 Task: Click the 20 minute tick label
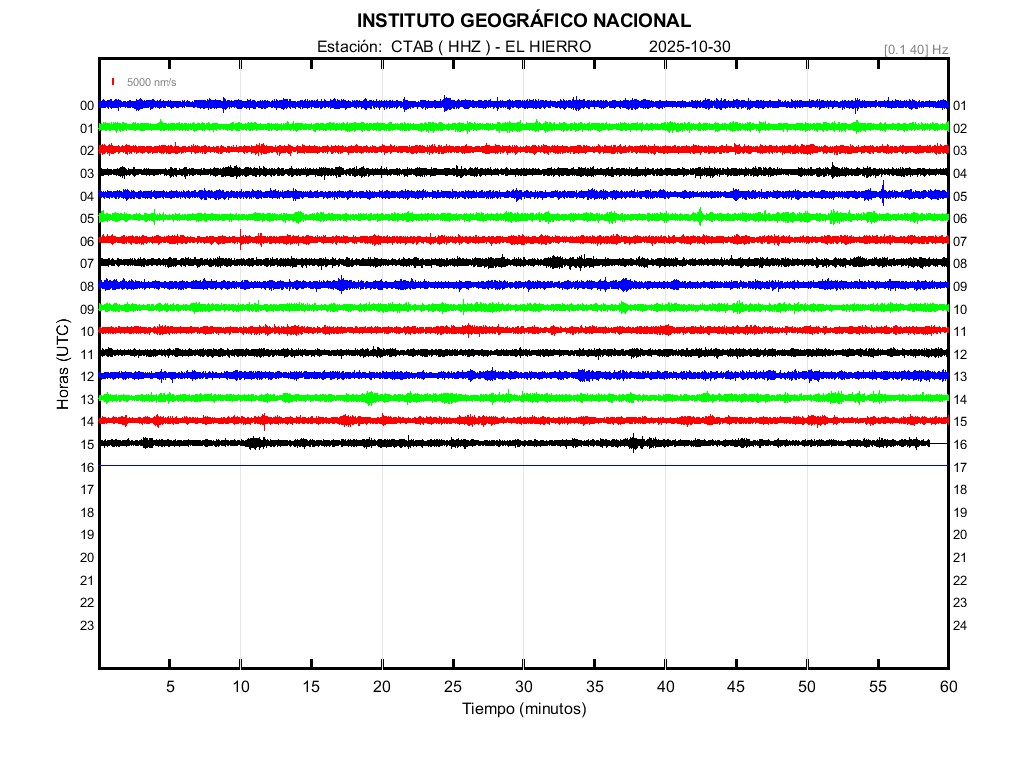pos(382,686)
